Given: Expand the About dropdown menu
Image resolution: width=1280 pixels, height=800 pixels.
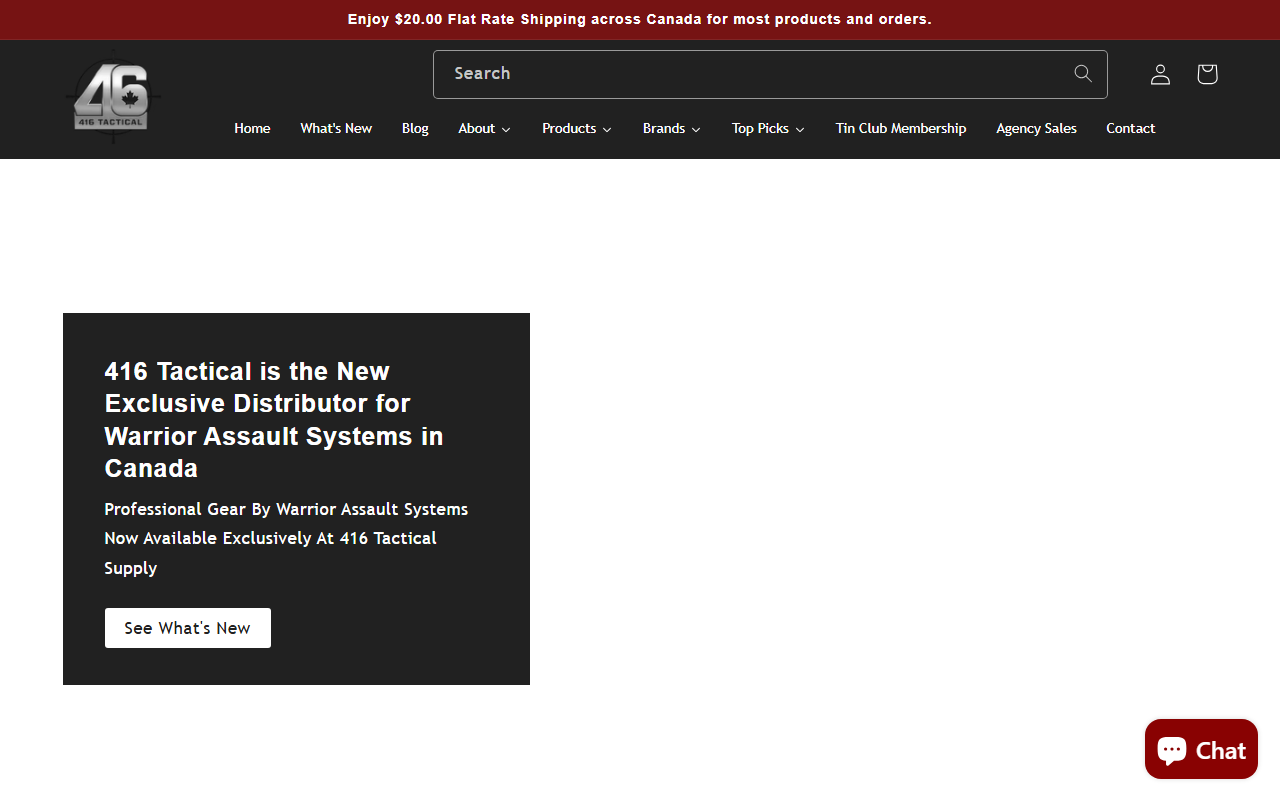Looking at the screenshot, I should [x=484, y=128].
